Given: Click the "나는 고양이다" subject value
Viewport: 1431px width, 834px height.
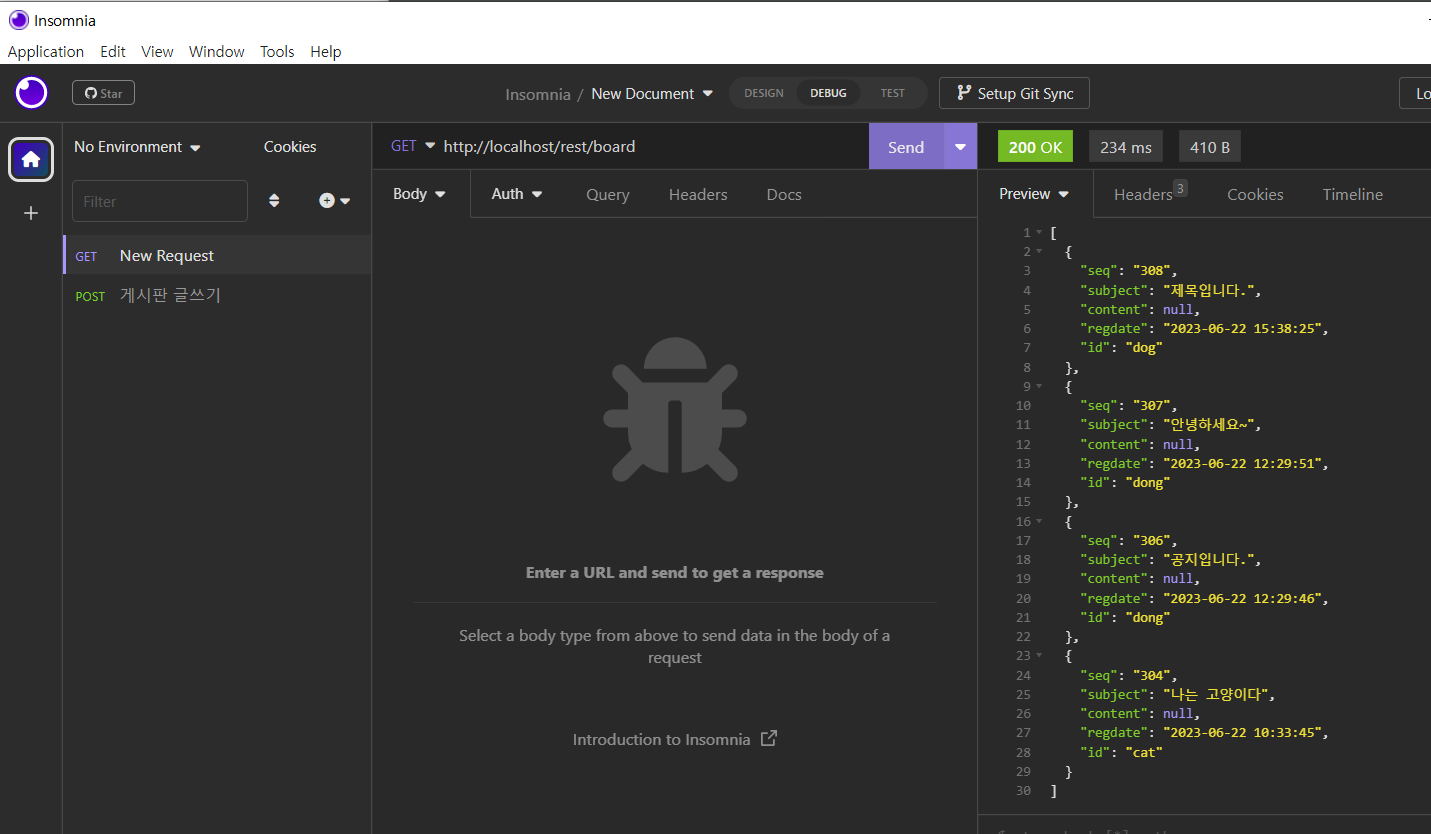Looking at the screenshot, I should (x=1215, y=694).
